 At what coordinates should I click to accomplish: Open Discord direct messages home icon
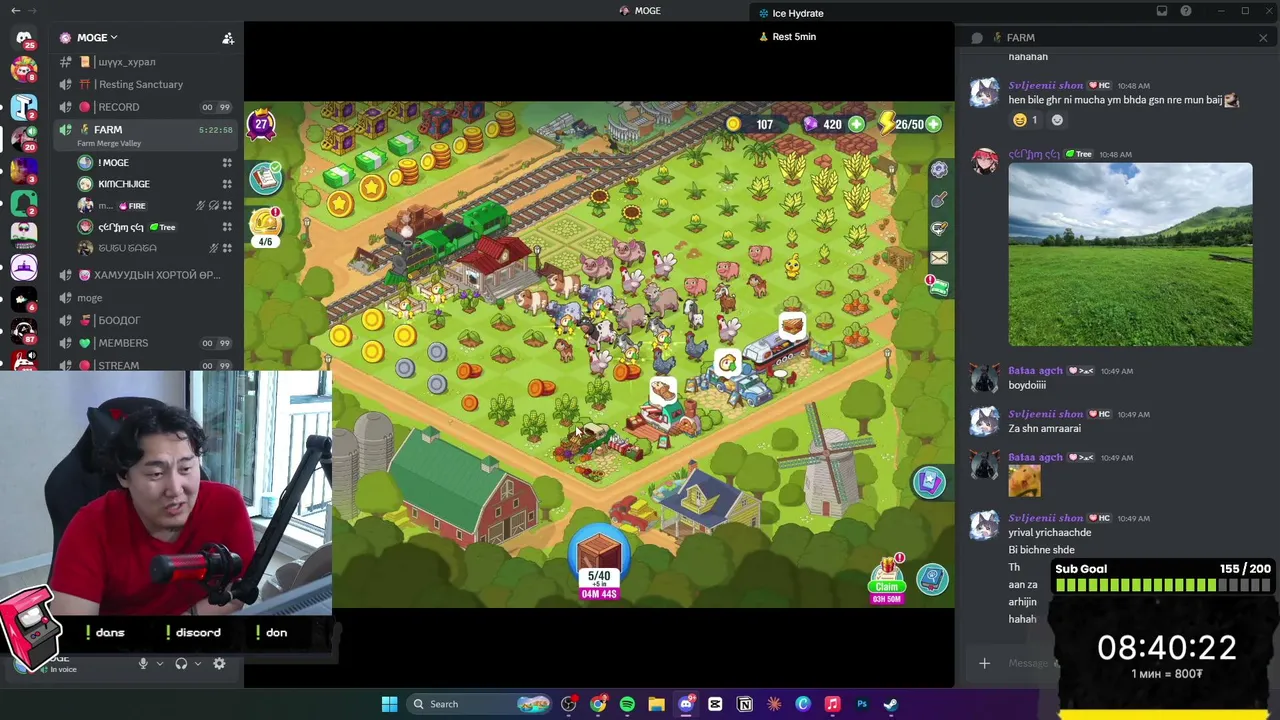(x=24, y=38)
